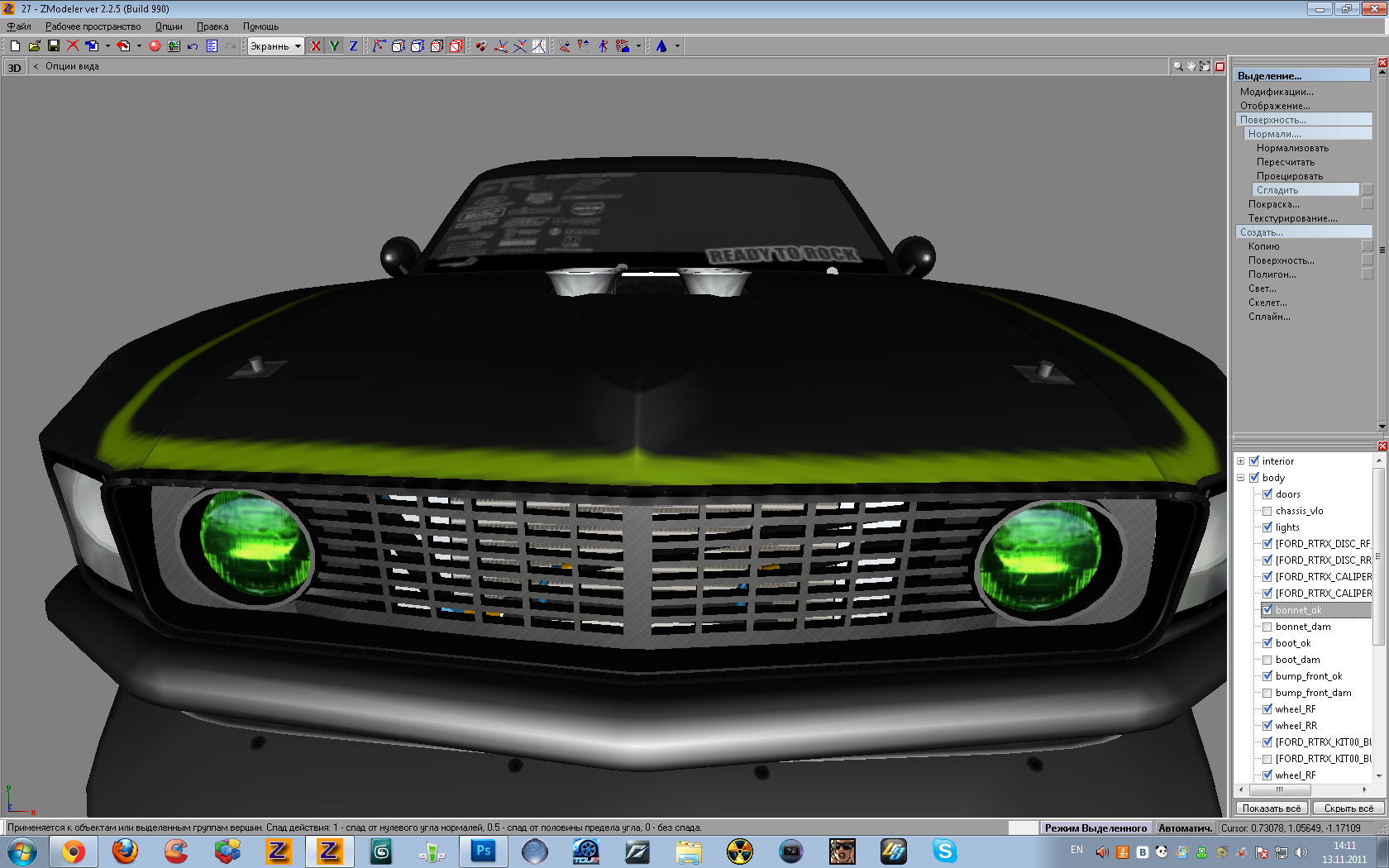Open the folder icon in the toolbar
This screenshot has height=868, width=1389.
point(34,46)
